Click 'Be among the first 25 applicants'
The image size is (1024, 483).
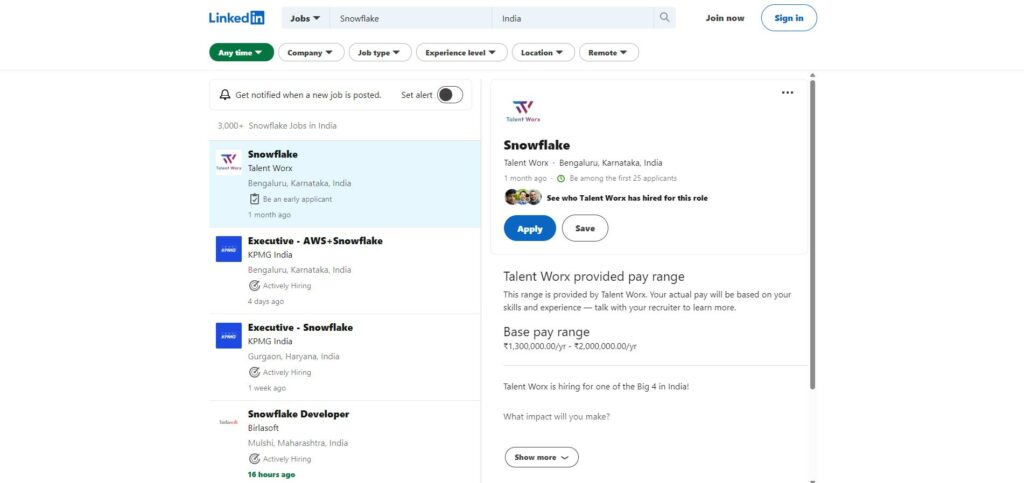tap(623, 178)
